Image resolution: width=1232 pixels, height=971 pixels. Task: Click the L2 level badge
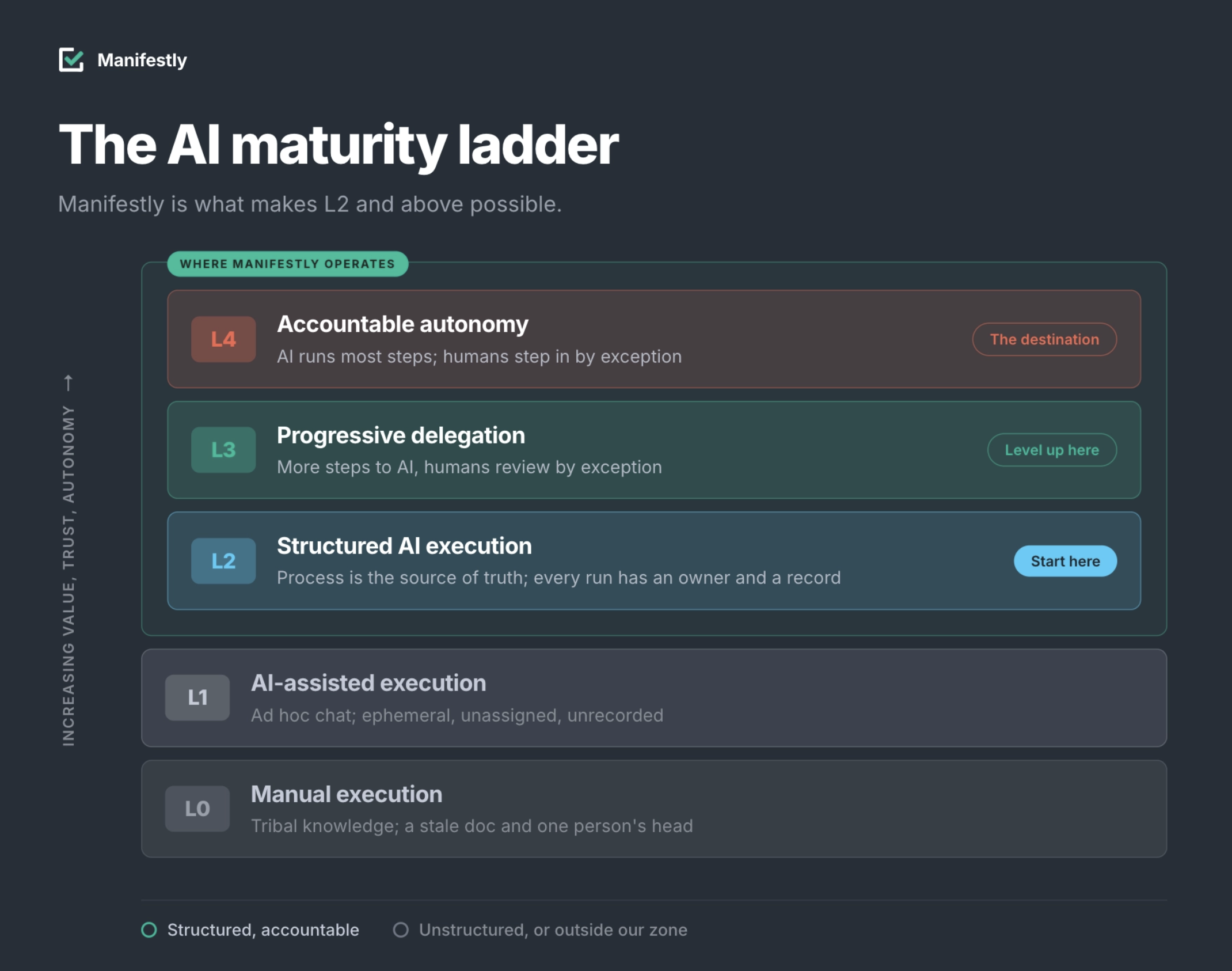click(x=223, y=561)
